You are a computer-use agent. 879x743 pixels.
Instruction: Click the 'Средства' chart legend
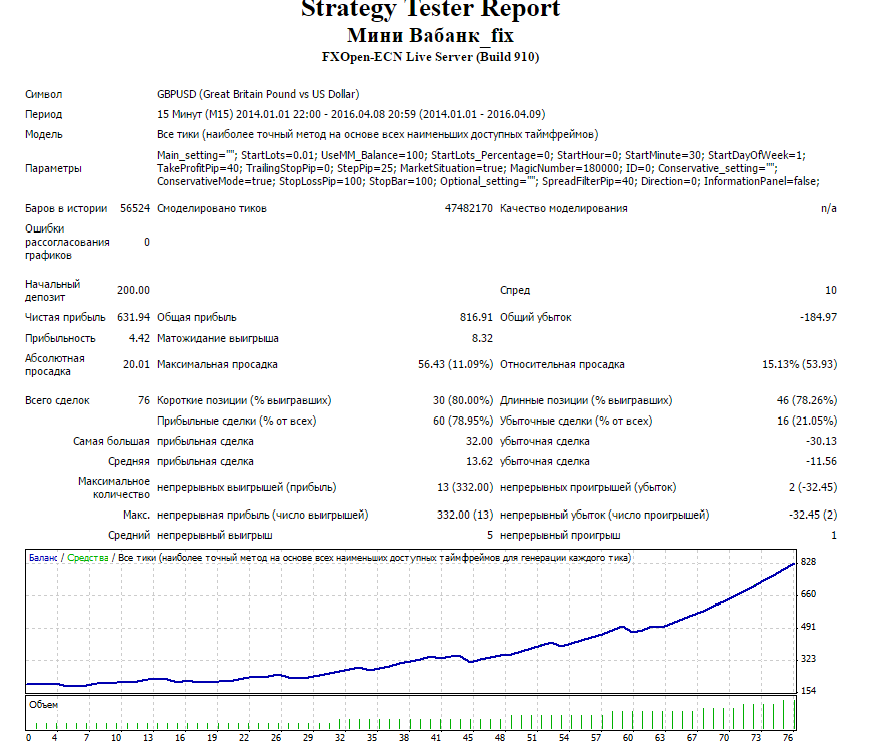87,558
